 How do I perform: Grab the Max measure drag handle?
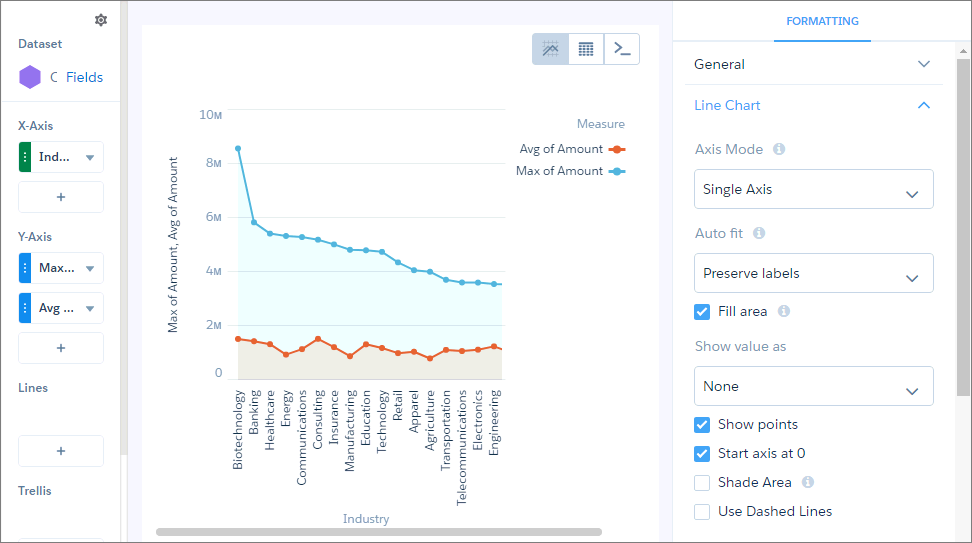pos(25,268)
